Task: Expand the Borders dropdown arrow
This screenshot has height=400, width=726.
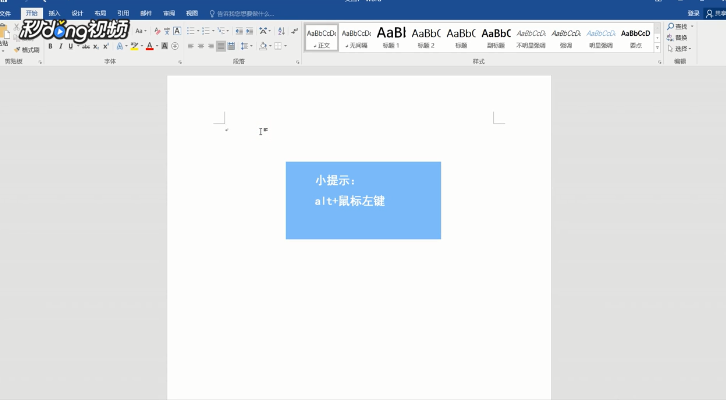Action: coord(285,46)
